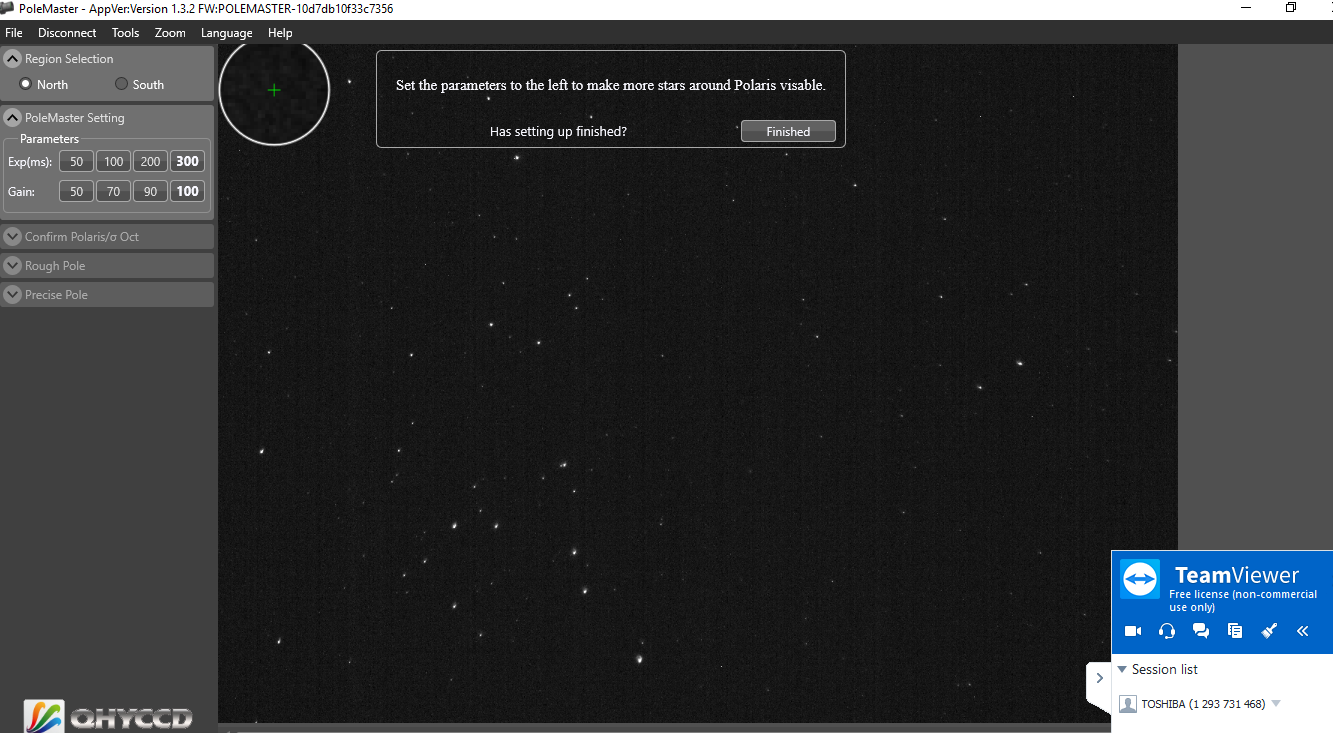The image size is (1333, 733).
Task: Click the TOSHIBA session user avatar icon
Action: coord(1128,704)
